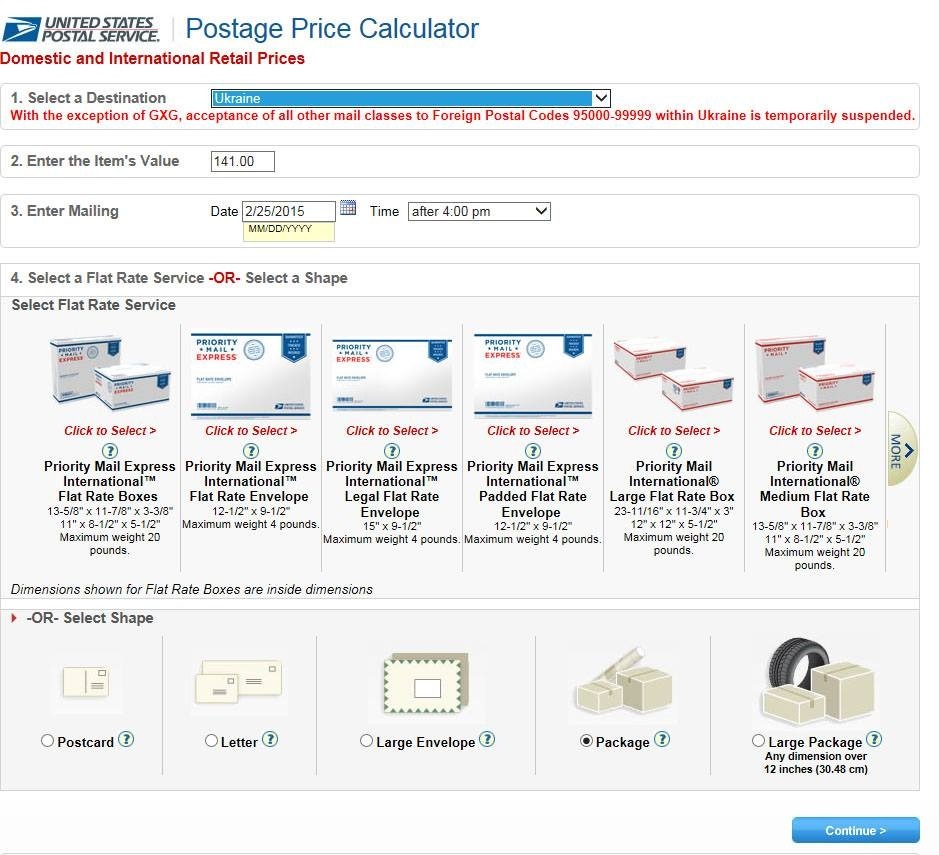Click the Continue button
The width and height of the screenshot is (939, 855).
click(x=855, y=830)
